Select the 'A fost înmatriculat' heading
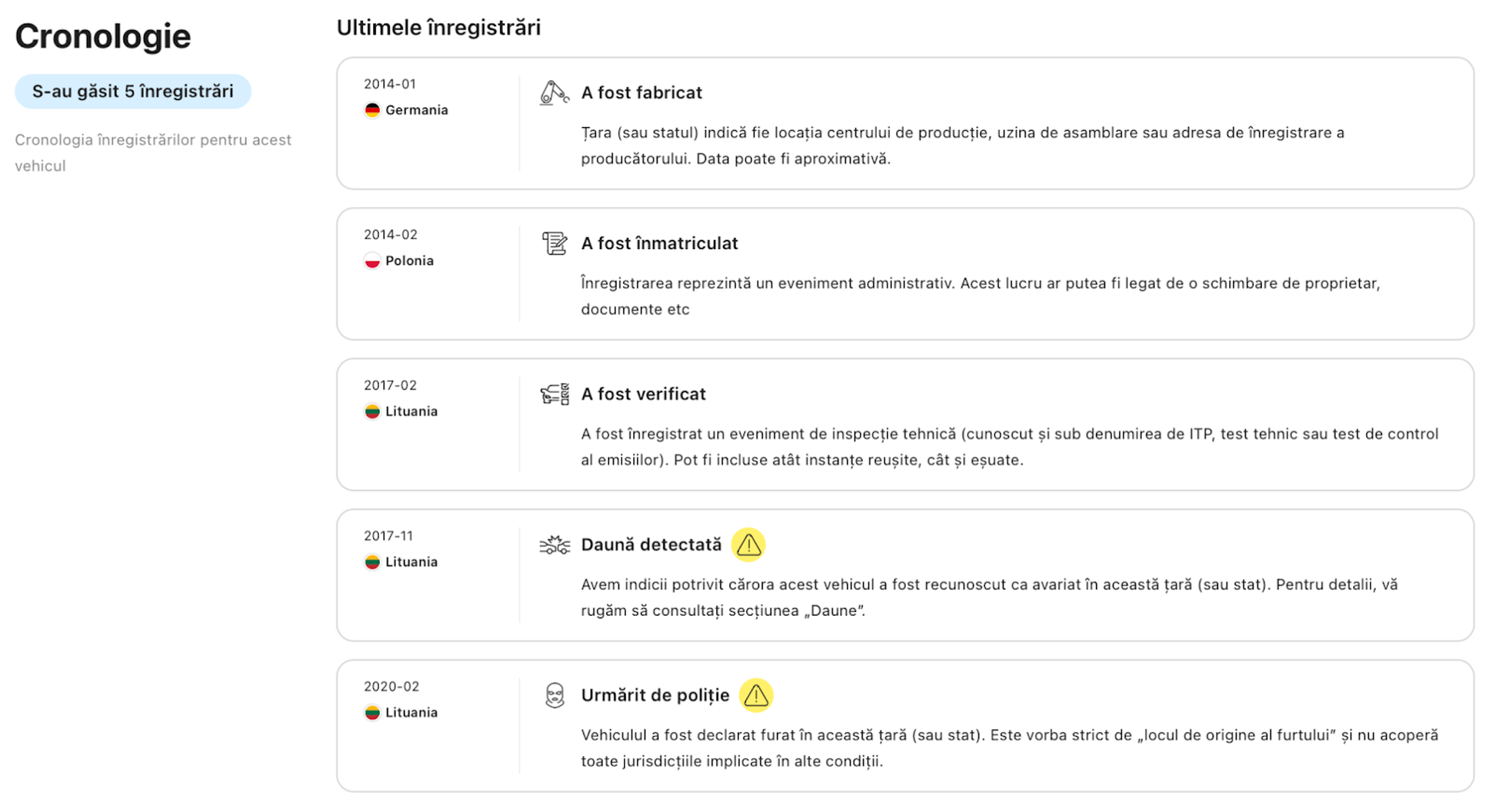 pyautogui.click(x=659, y=243)
